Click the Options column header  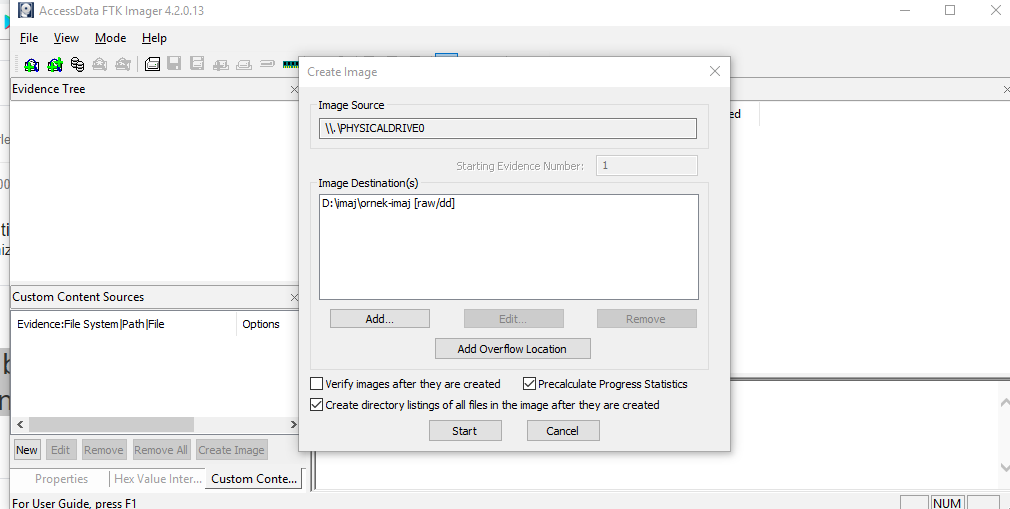pos(269,324)
